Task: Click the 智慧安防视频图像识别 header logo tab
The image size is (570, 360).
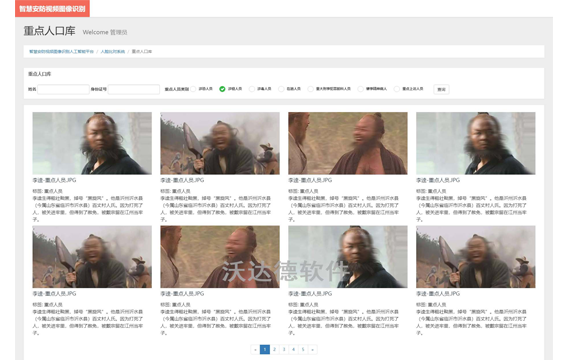Action: click(52, 8)
